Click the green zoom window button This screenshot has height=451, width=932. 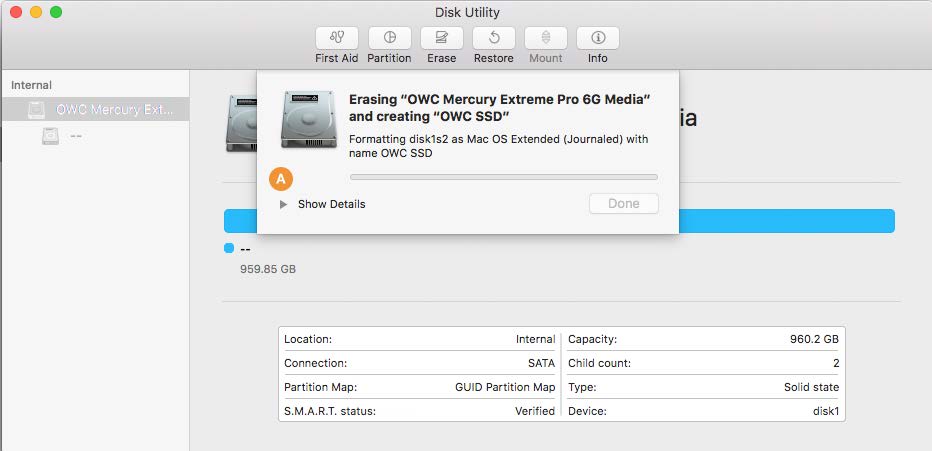pyautogui.click(x=55, y=12)
